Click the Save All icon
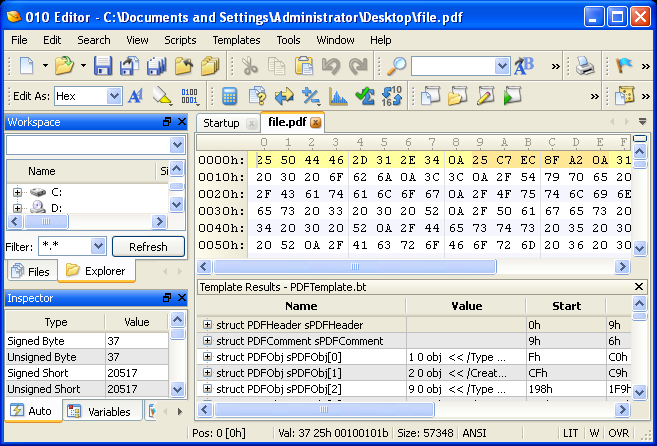This screenshot has height=446, width=657. (156, 66)
